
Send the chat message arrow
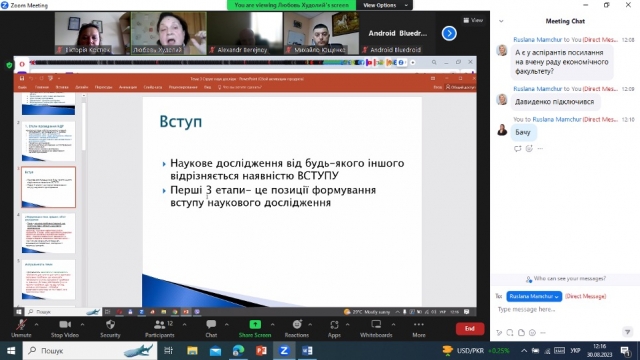(x=627, y=332)
